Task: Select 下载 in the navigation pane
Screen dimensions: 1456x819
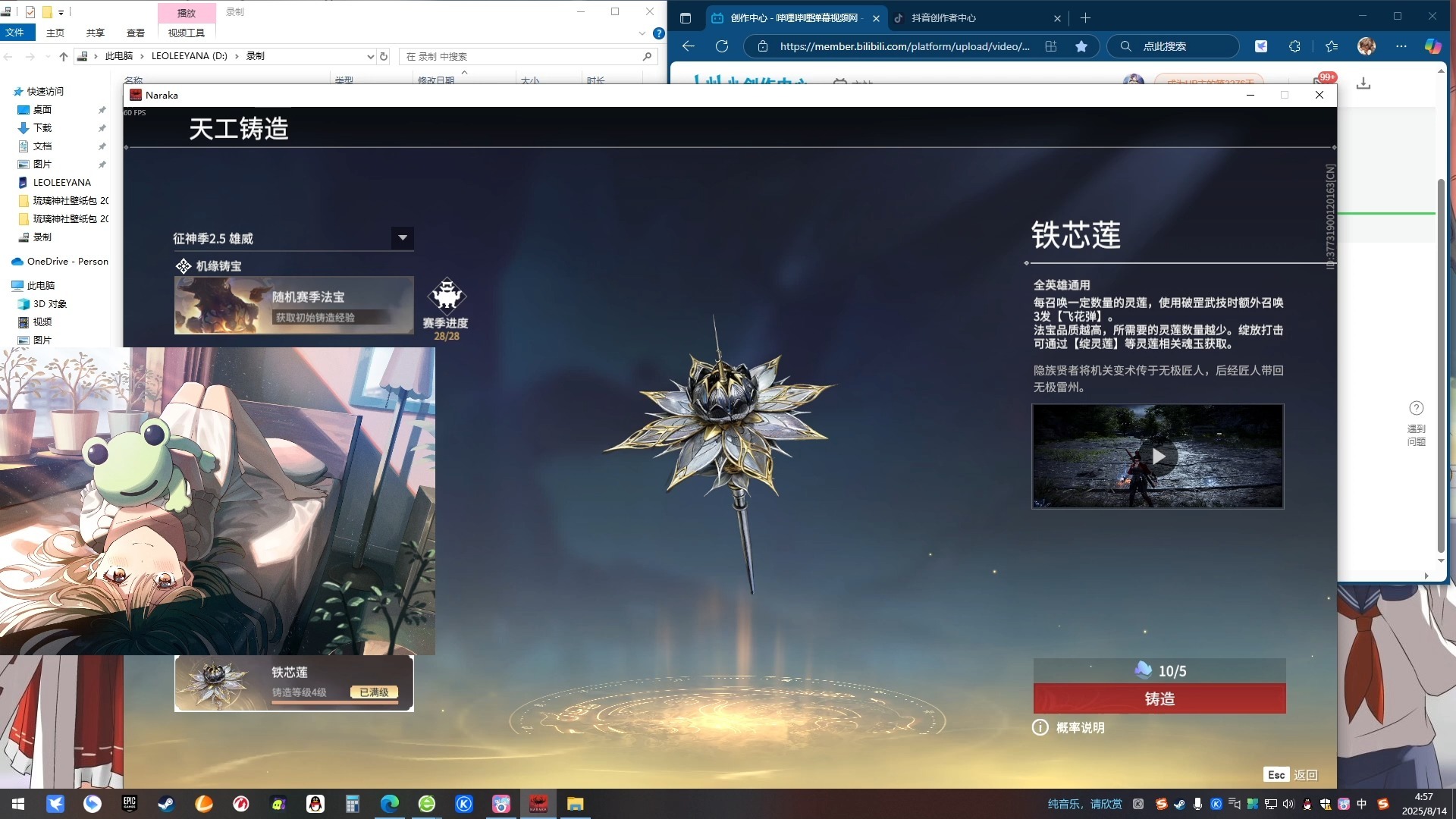Action: (x=42, y=127)
